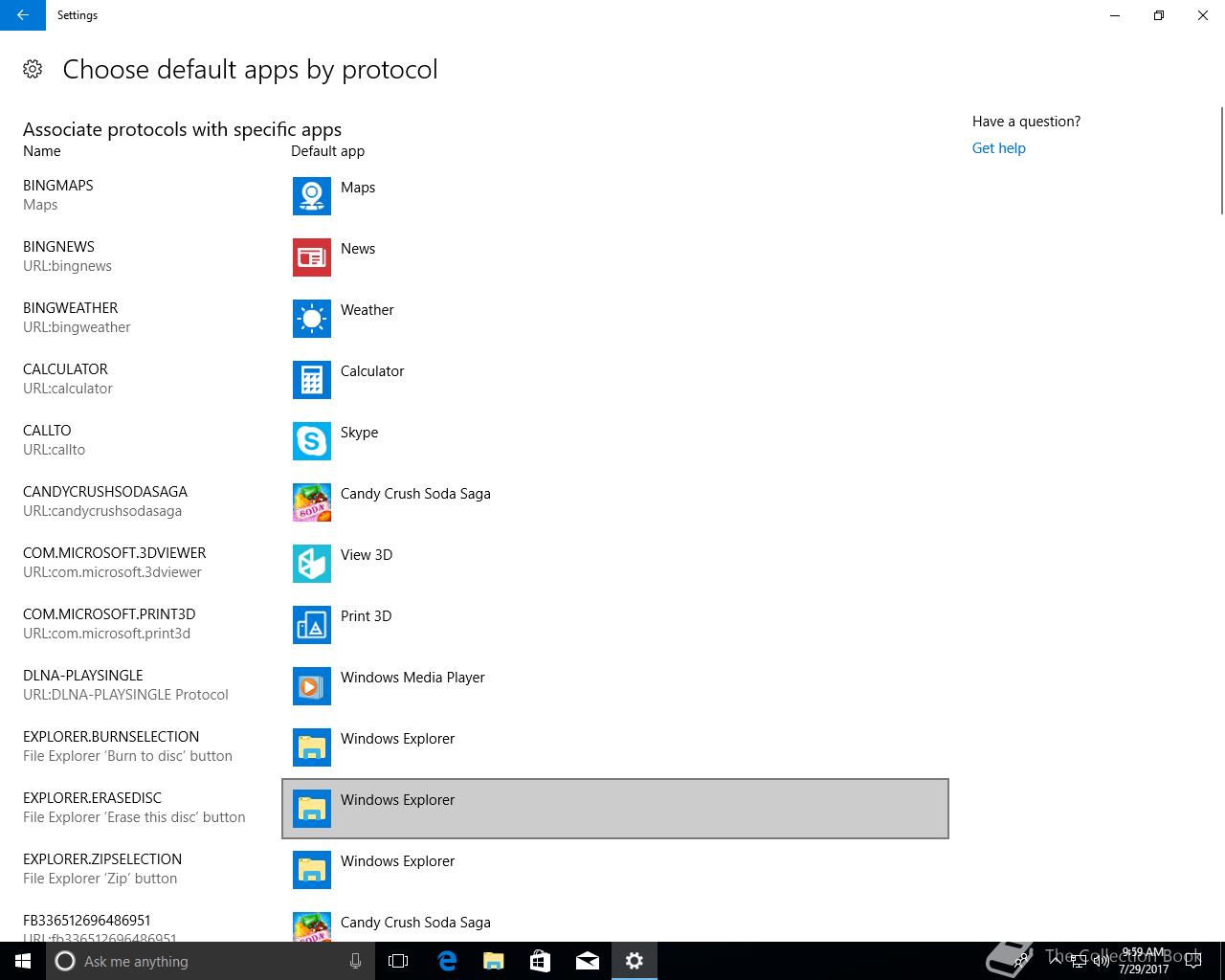Select the BINGNEWS protocol name
Screen dimensions: 1225x980
[58, 247]
